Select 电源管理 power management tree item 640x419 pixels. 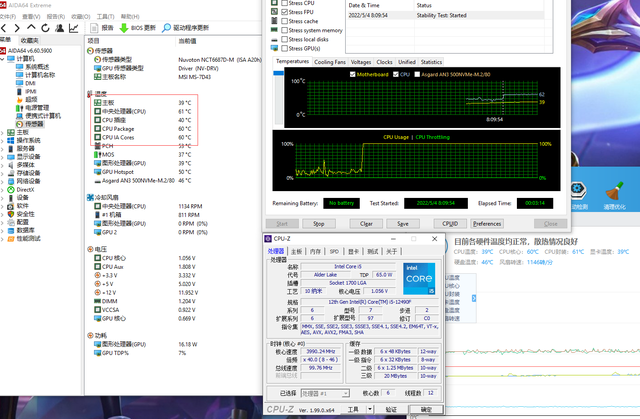(x=32, y=108)
